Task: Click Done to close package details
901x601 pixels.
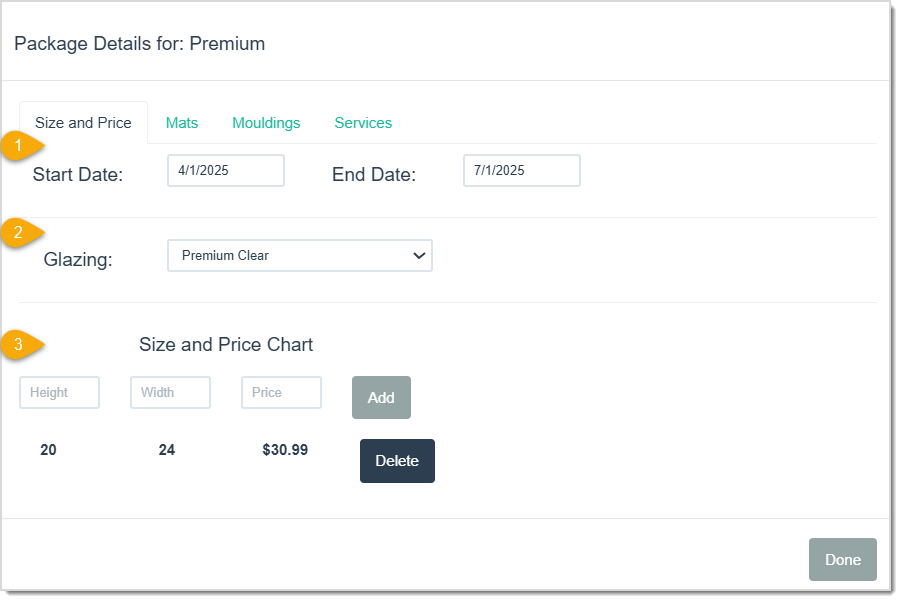Action: tap(842, 560)
